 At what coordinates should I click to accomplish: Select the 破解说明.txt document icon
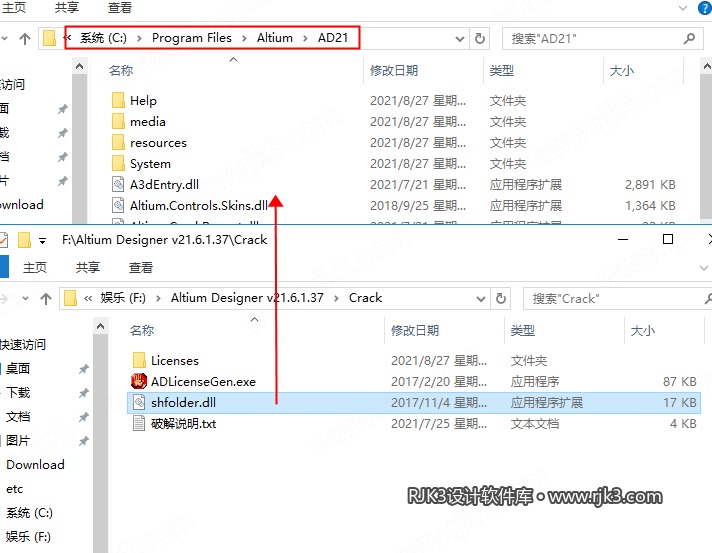click(x=139, y=424)
